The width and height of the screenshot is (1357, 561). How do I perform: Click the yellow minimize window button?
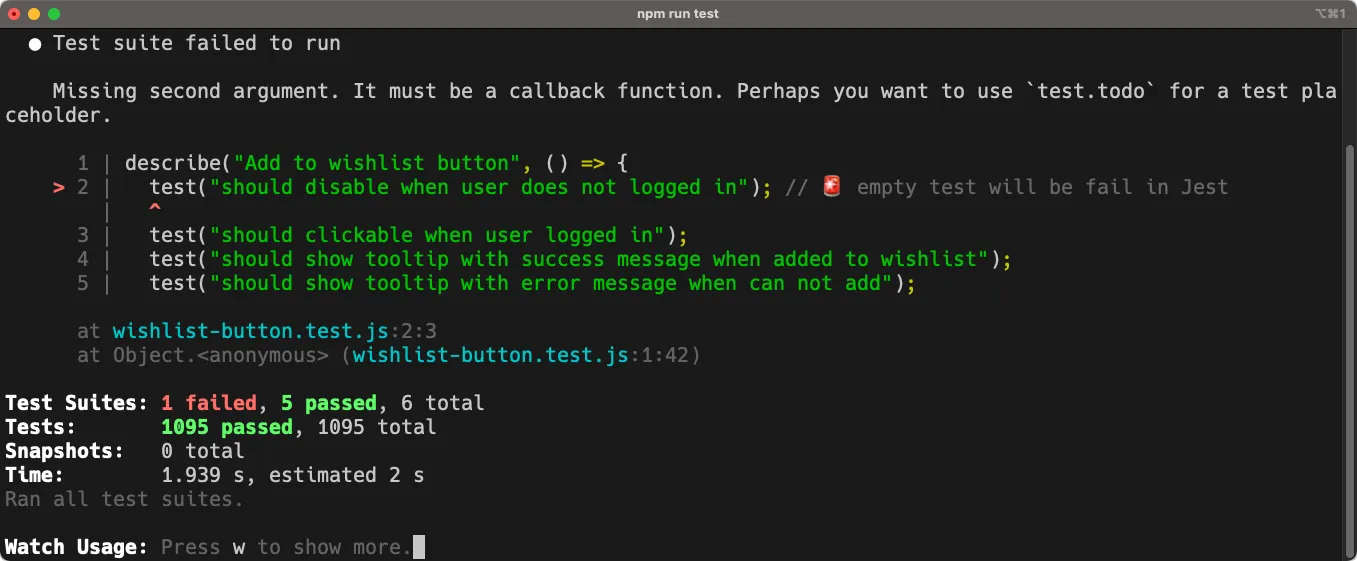point(33,14)
